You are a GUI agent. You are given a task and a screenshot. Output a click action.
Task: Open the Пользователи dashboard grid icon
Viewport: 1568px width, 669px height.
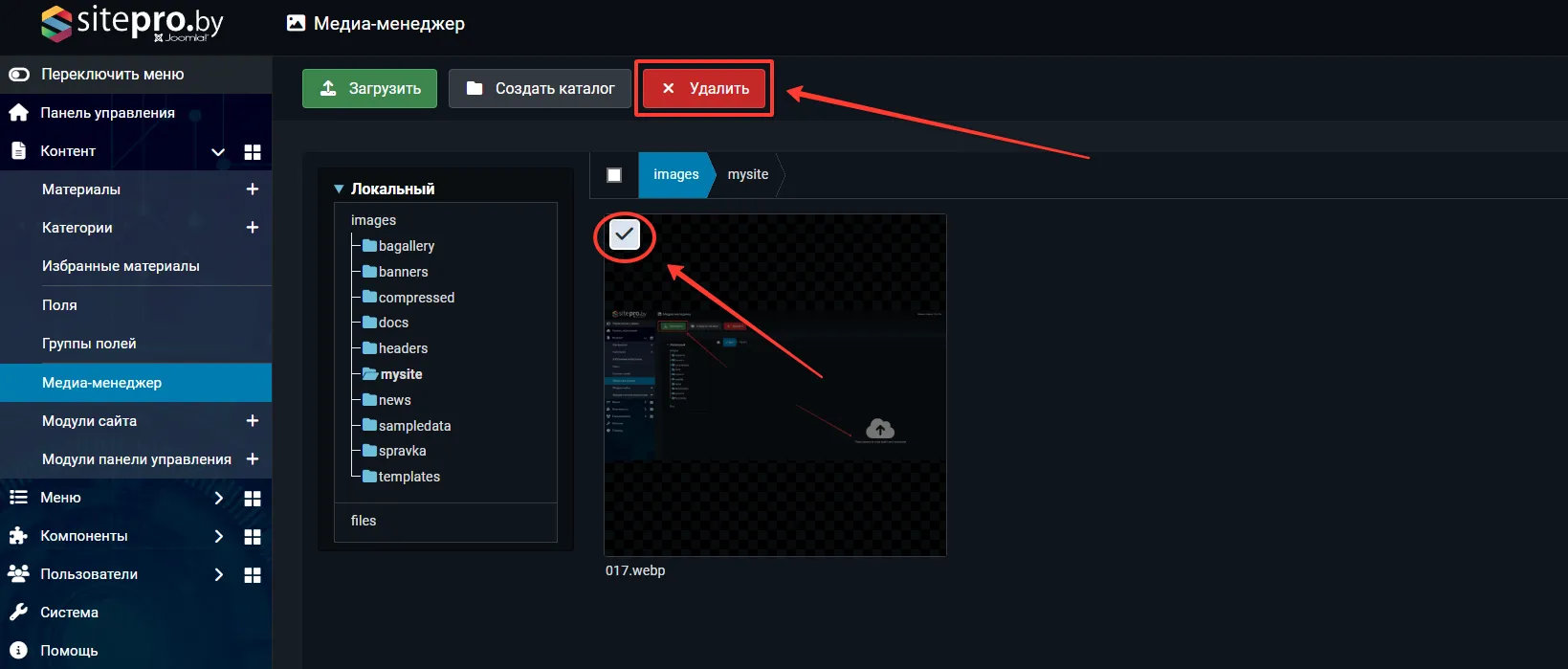(x=253, y=575)
